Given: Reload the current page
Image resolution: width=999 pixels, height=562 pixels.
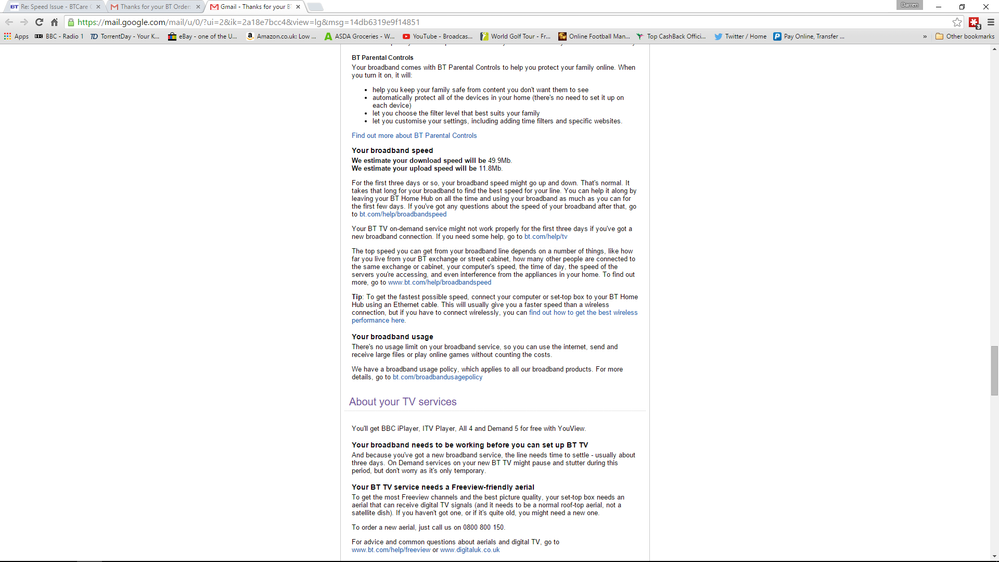Looking at the screenshot, I should 39,22.
